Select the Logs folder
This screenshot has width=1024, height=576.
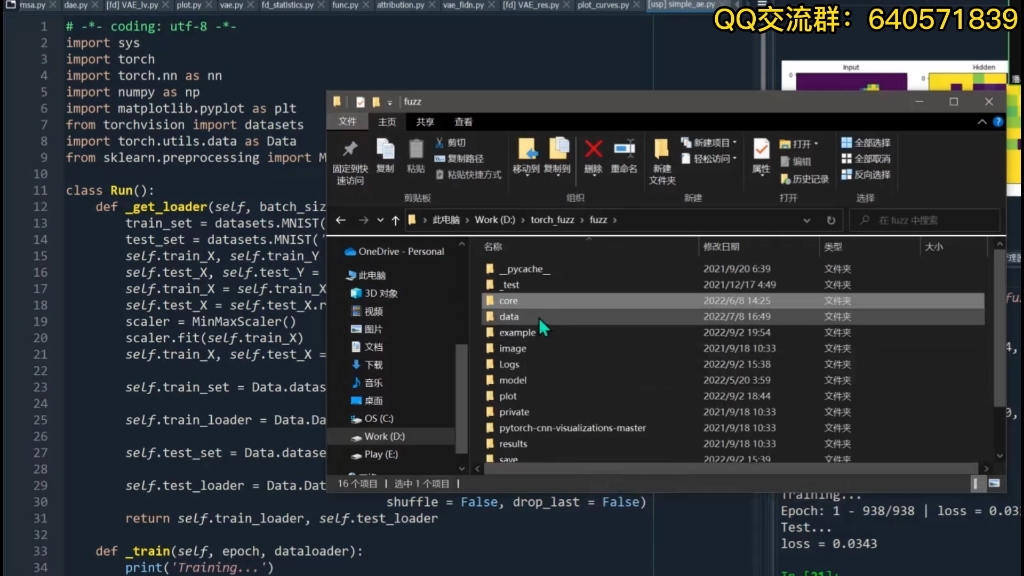tap(733, 364)
